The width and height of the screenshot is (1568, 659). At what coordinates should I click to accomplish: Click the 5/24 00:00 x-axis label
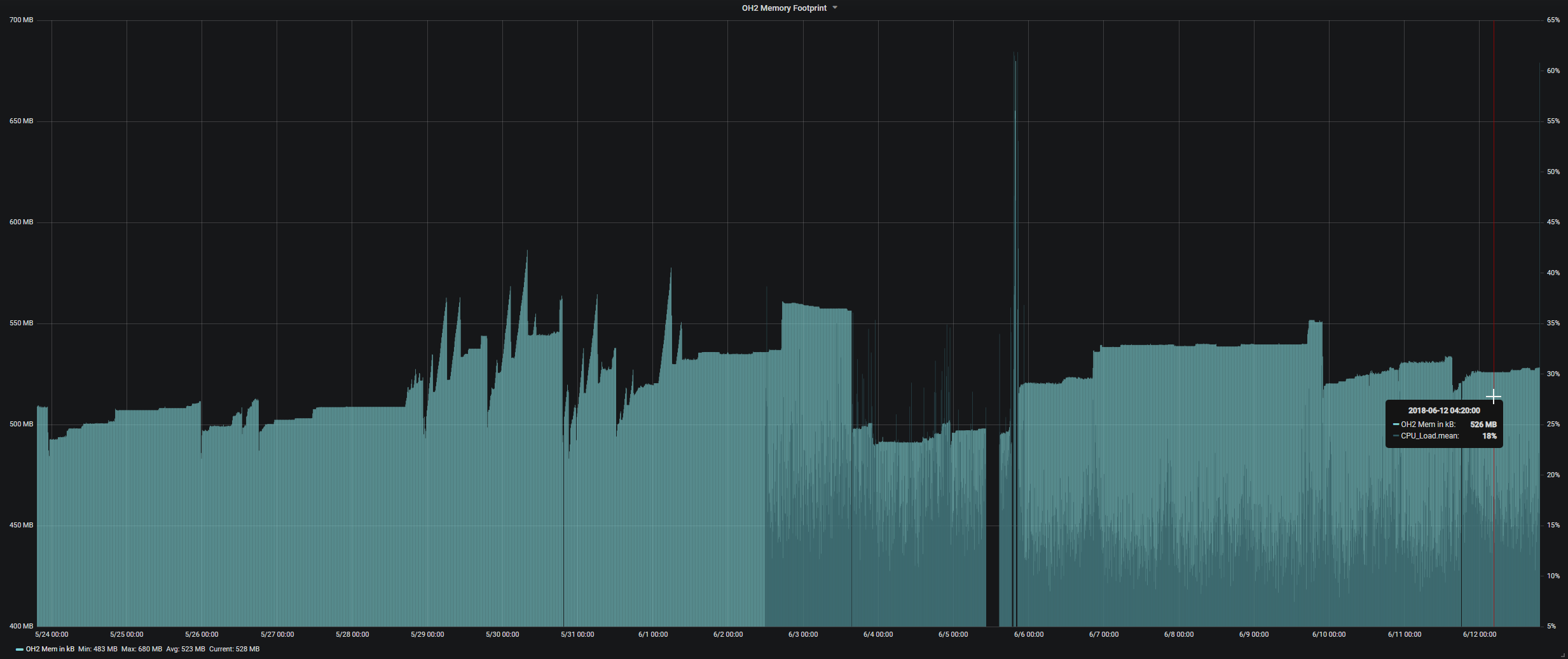point(52,634)
